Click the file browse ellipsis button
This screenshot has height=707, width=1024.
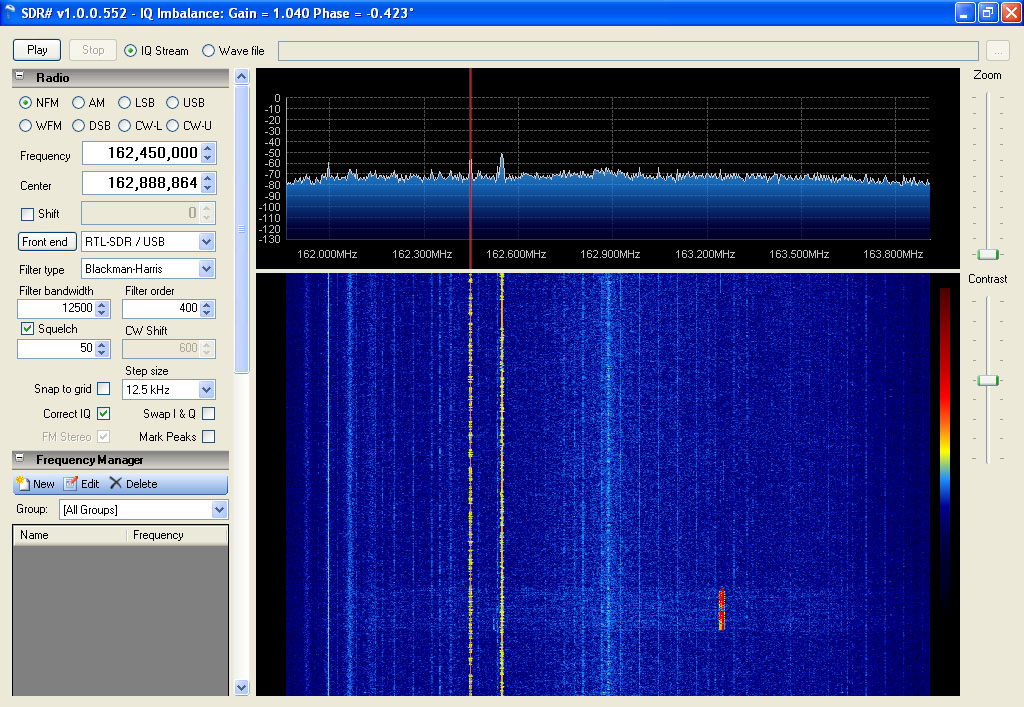[997, 50]
